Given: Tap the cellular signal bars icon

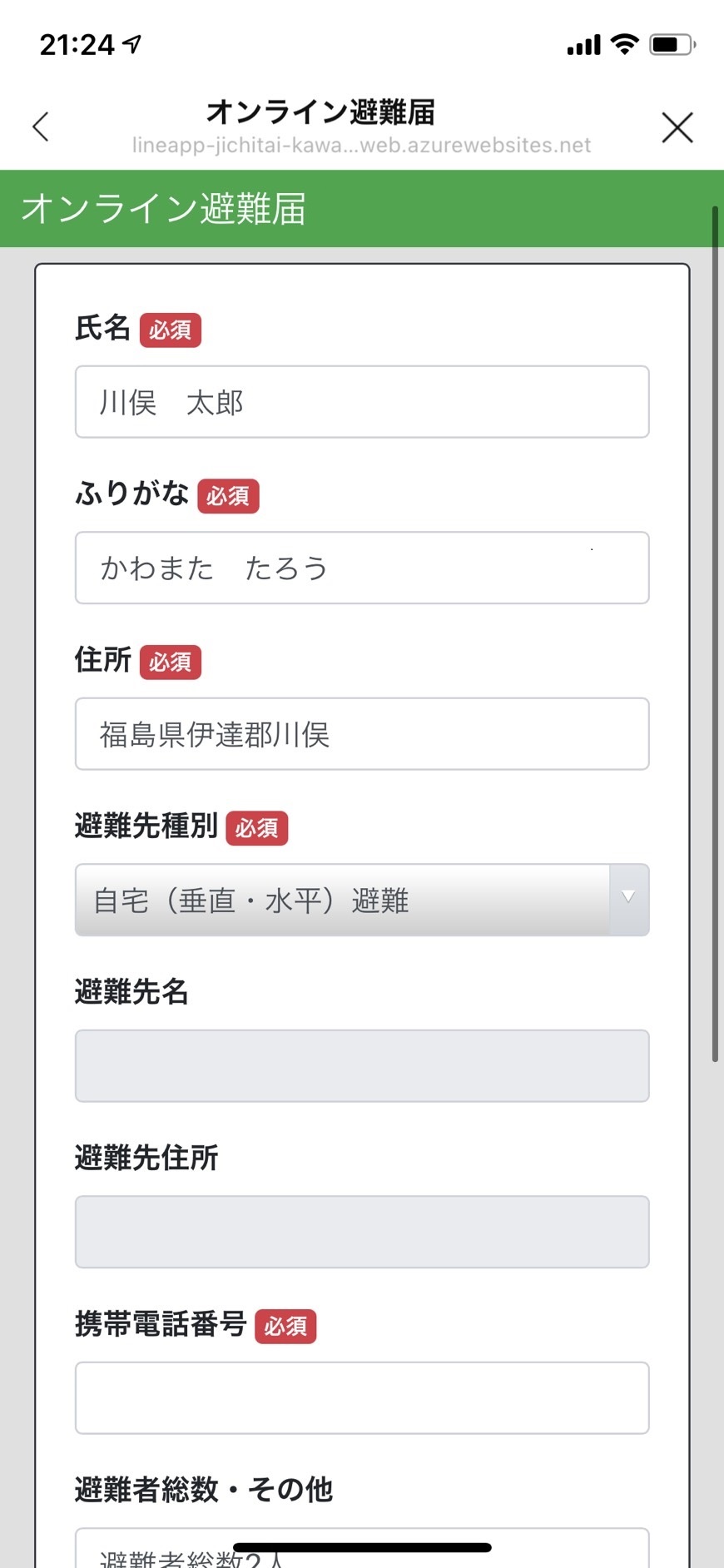Looking at the screenshot, I should pyautogui.click(x=583, y=45).
